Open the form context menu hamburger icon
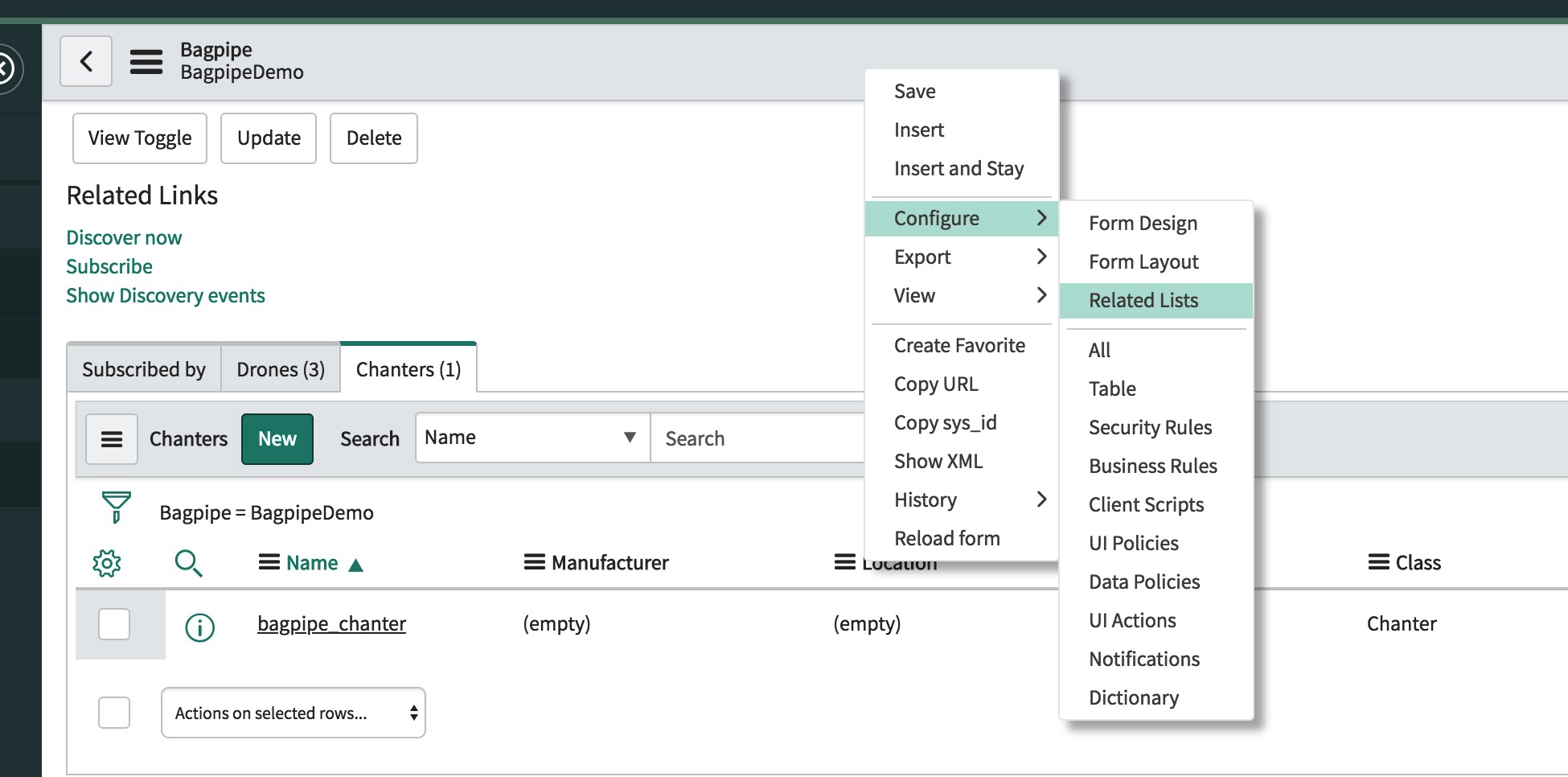This screenshot has width=1568, height=777. [146, 62]
